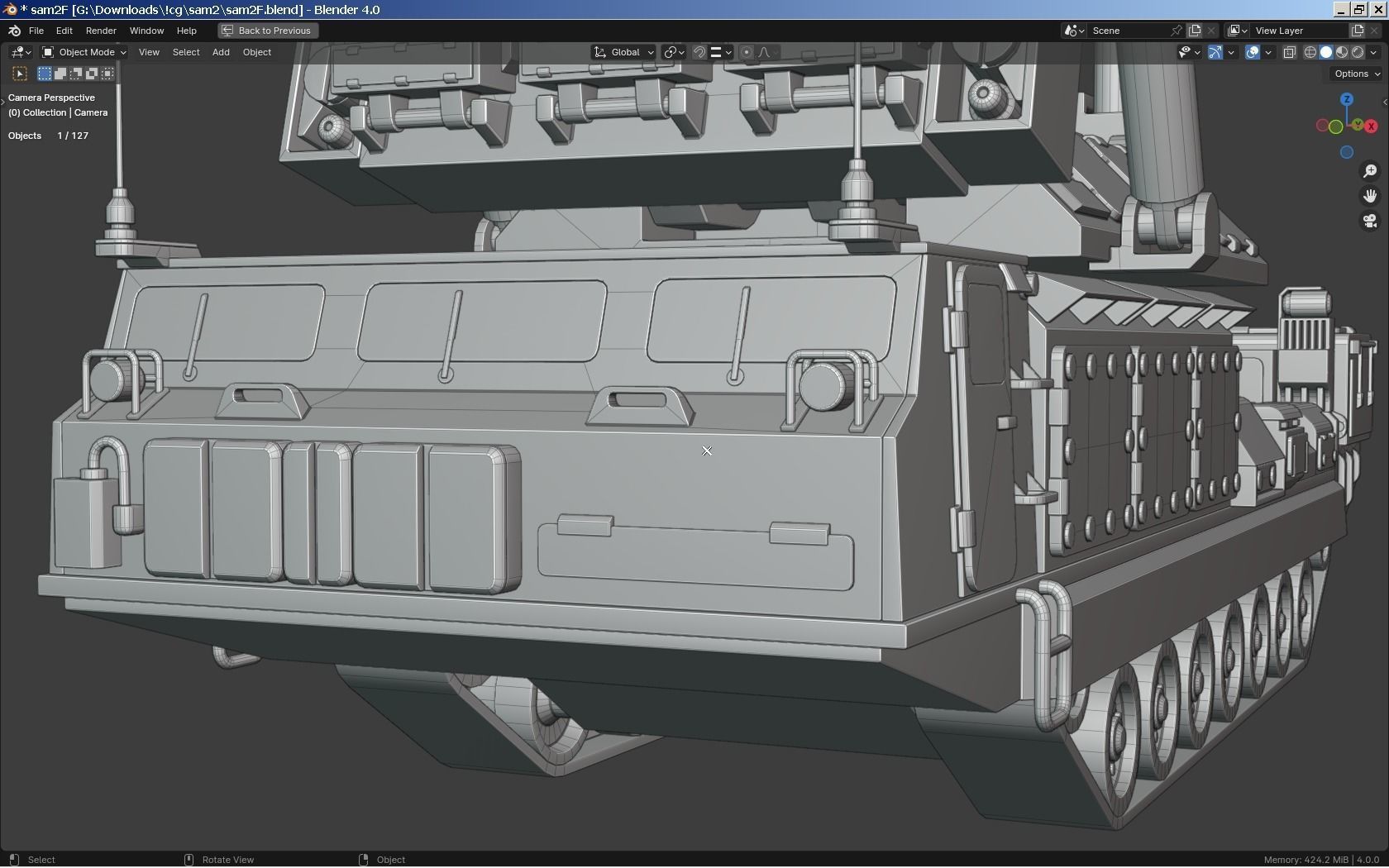Open the view layer browse dropdown icon

pos(1237,31)
